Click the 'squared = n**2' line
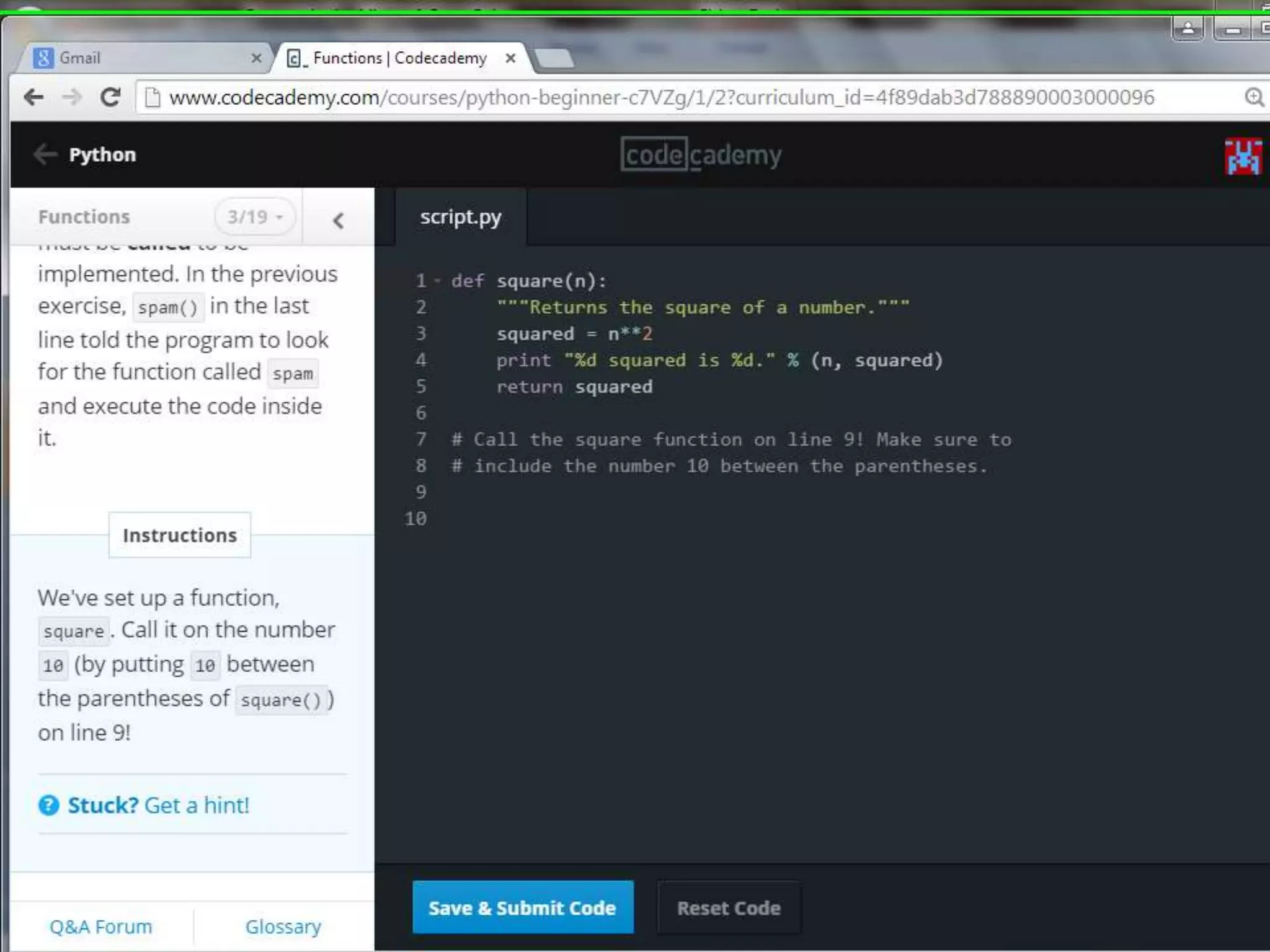This screenshot has width=1270, height=952. tap(574, 333)
